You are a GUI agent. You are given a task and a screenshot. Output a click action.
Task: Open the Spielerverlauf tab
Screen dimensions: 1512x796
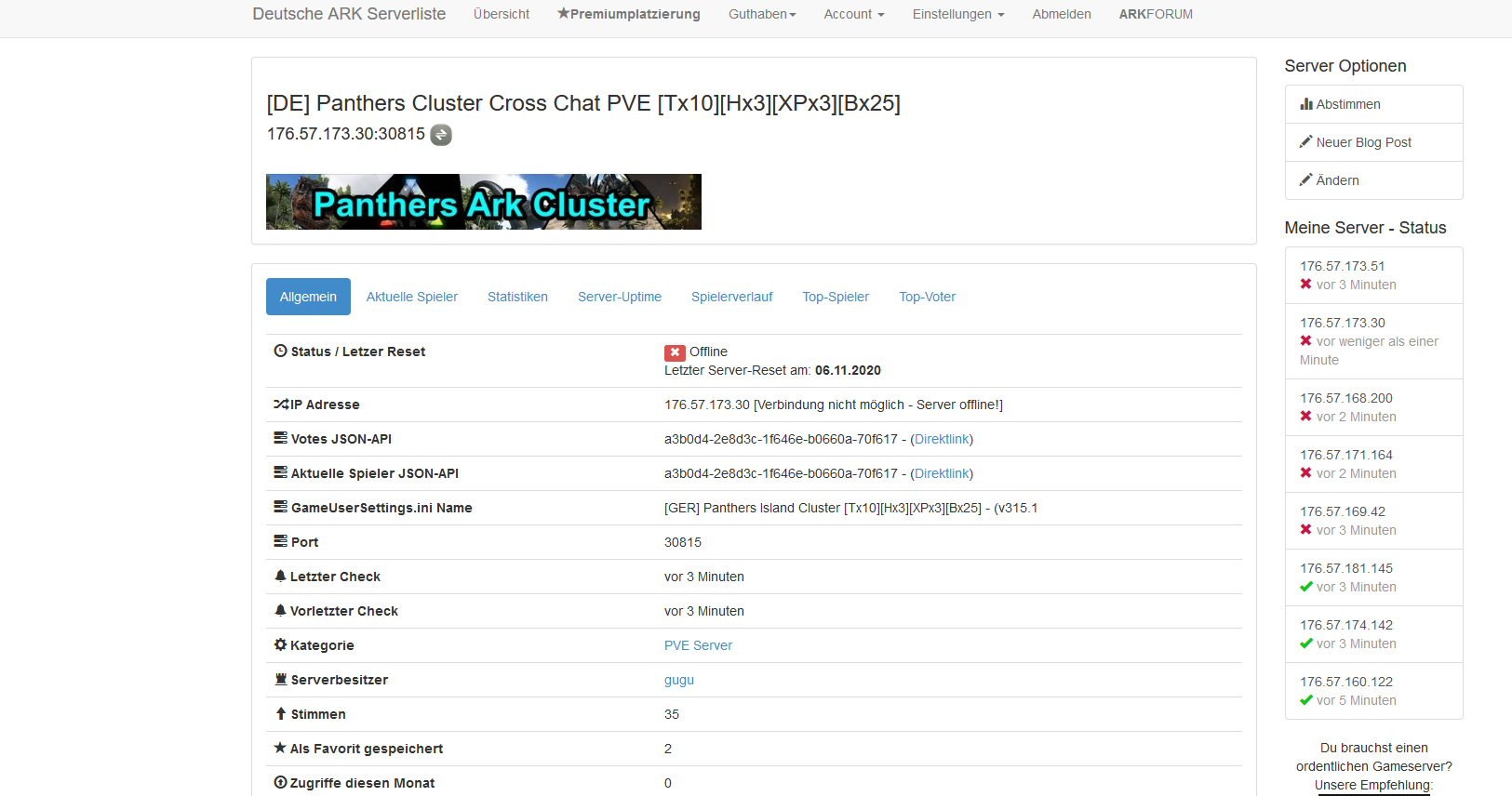tap(732, 297)
